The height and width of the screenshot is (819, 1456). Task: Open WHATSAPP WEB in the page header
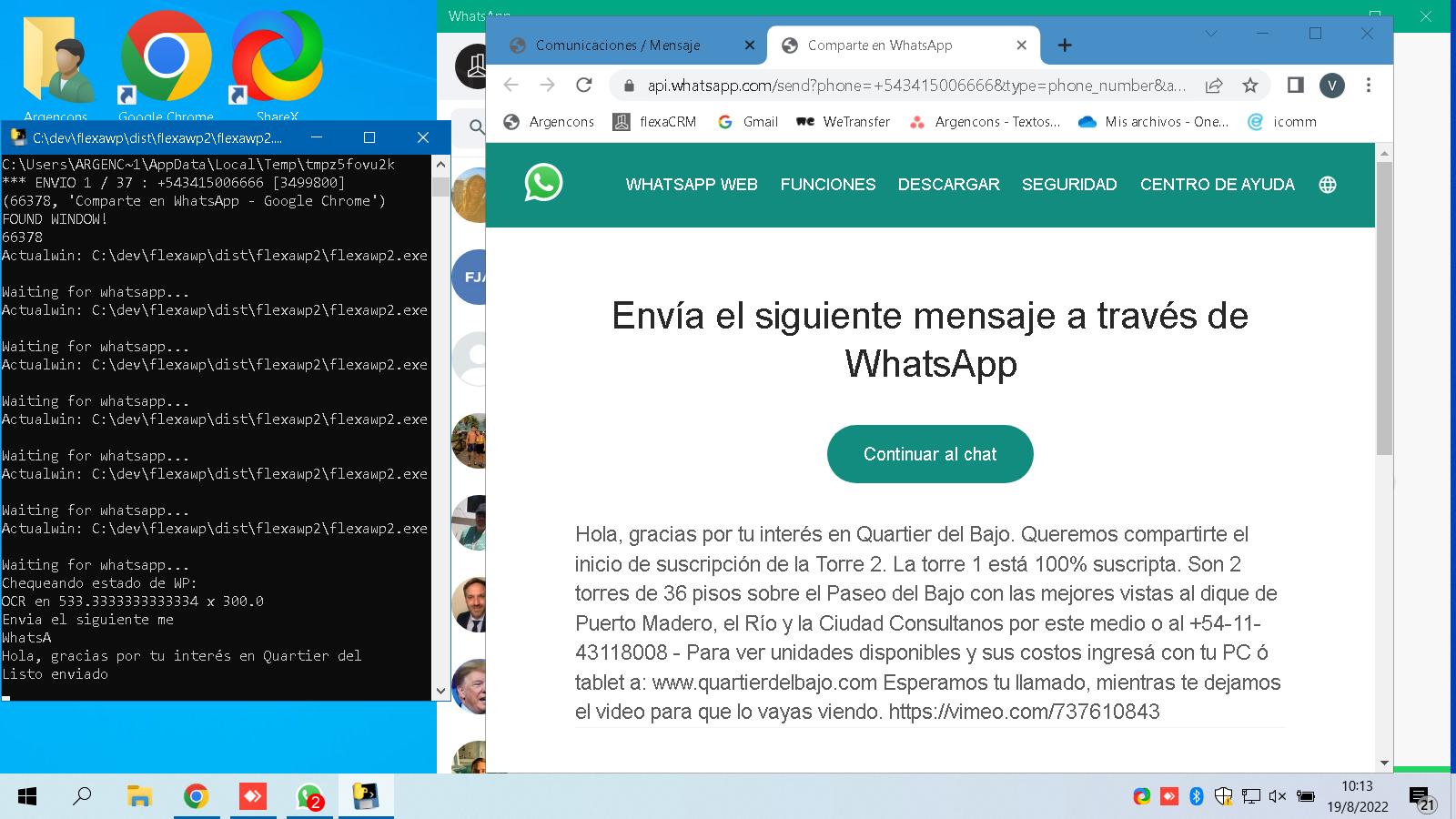[x=692, y=185]
